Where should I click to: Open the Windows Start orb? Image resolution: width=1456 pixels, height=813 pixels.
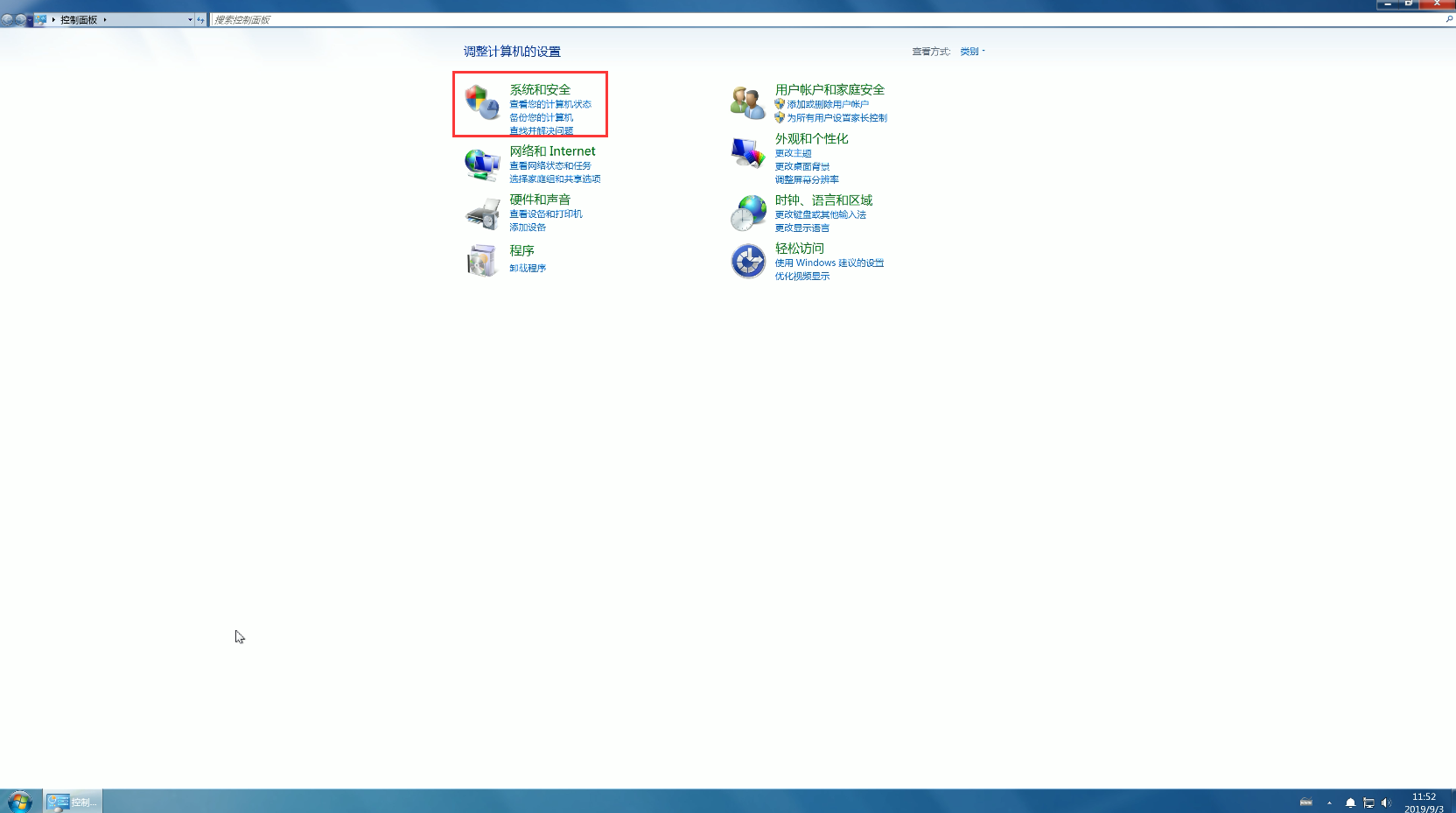[x=19, y=801]
